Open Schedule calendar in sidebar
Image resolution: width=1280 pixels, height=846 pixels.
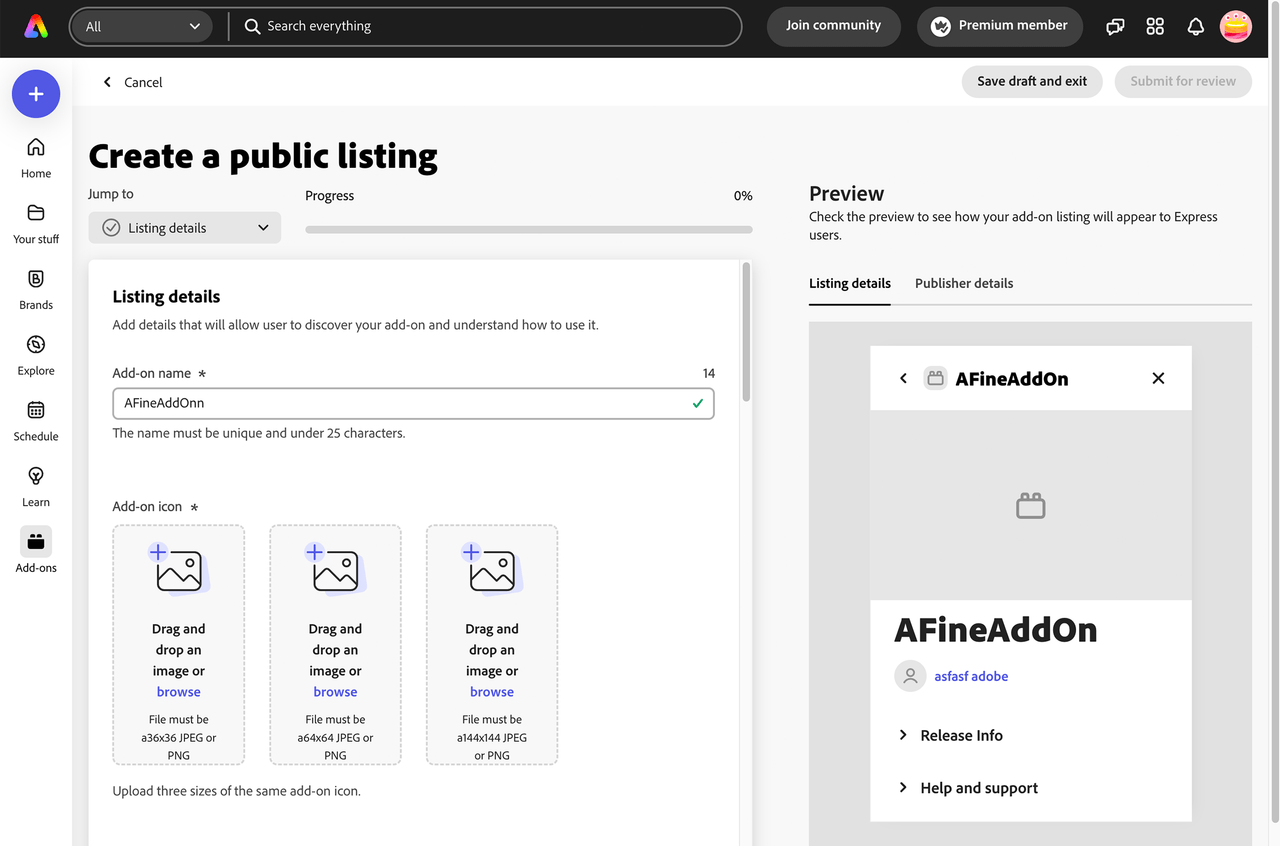pyautogui.click(x=36, y=421)
